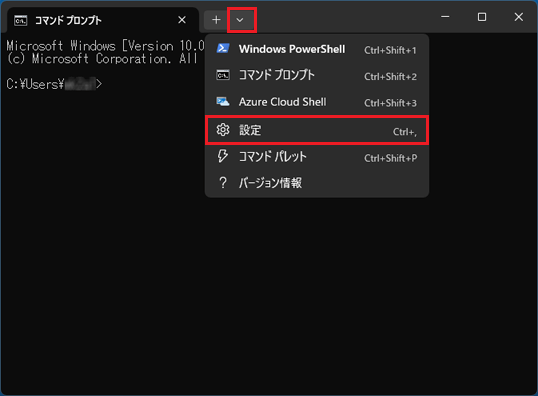Open コマンド プロンプト profile from menu

pyautogui.click(x=317, y=75)
